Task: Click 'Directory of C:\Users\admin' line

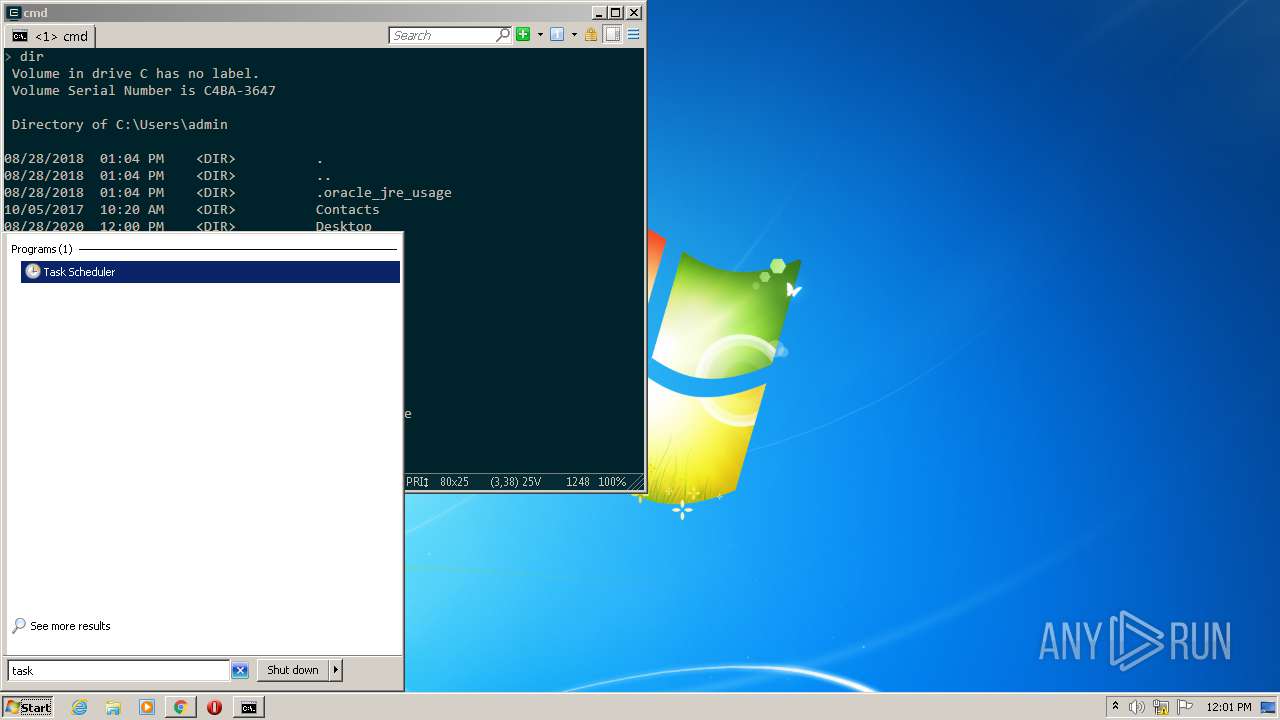Action: [120, 124]
